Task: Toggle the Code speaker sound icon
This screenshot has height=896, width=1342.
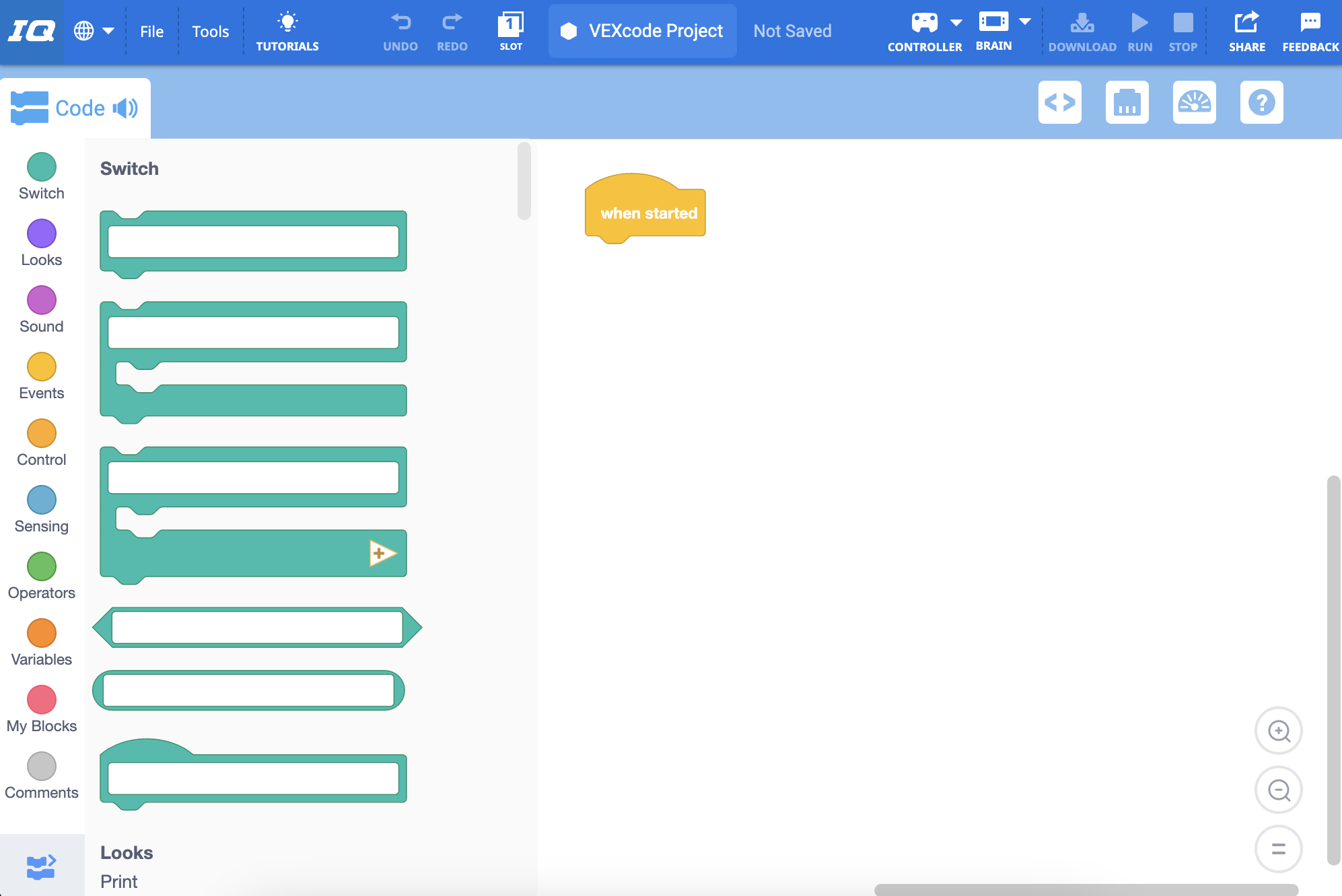Action: tap(125, 108)
